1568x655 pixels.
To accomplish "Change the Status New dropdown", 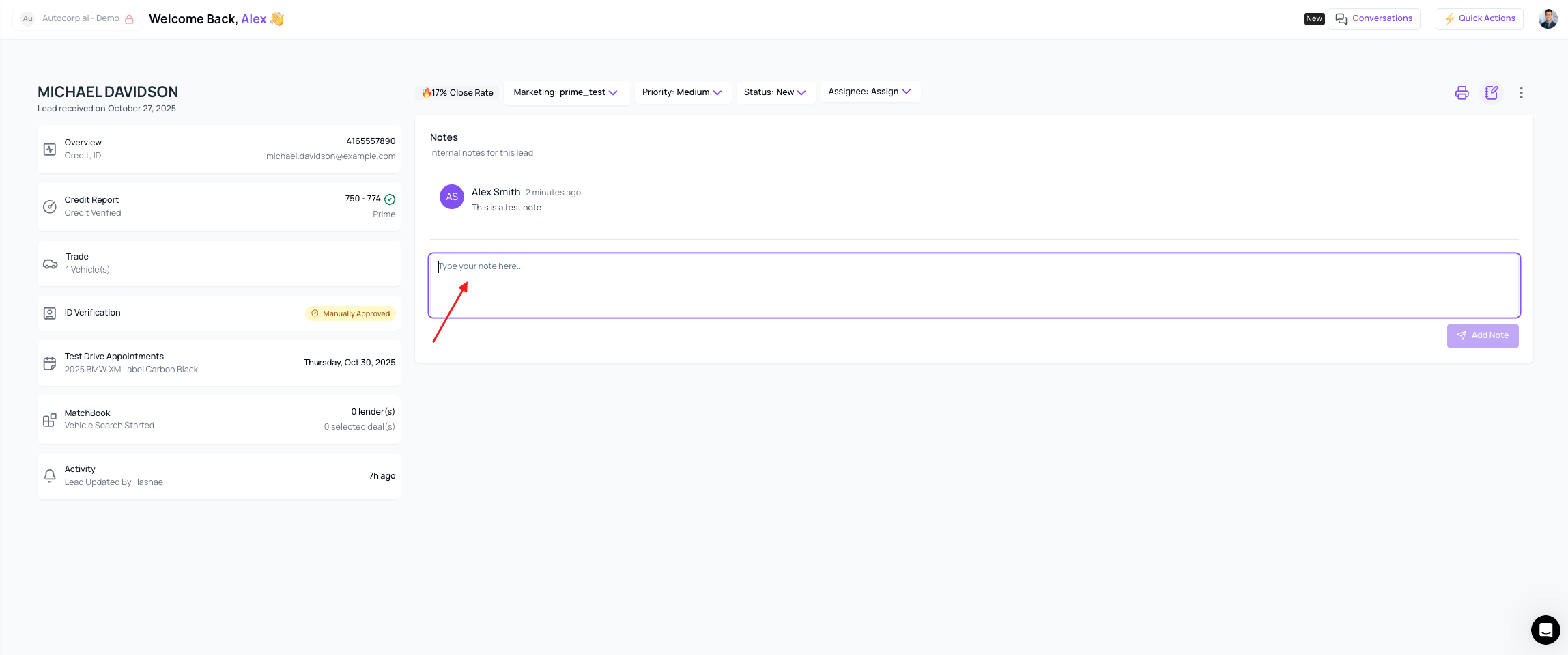I will coord(775,92).
